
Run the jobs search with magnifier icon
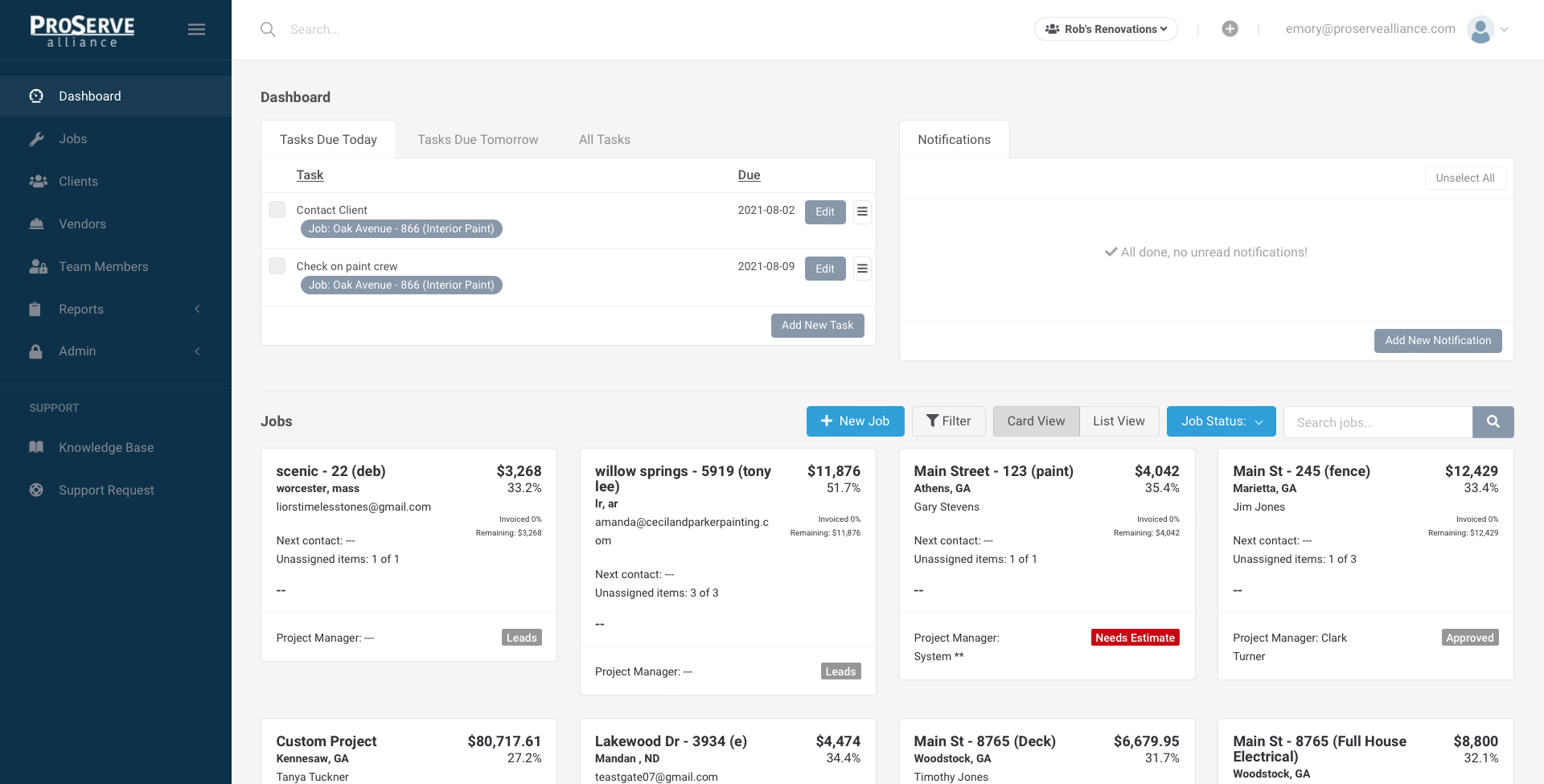[1493, 421]
